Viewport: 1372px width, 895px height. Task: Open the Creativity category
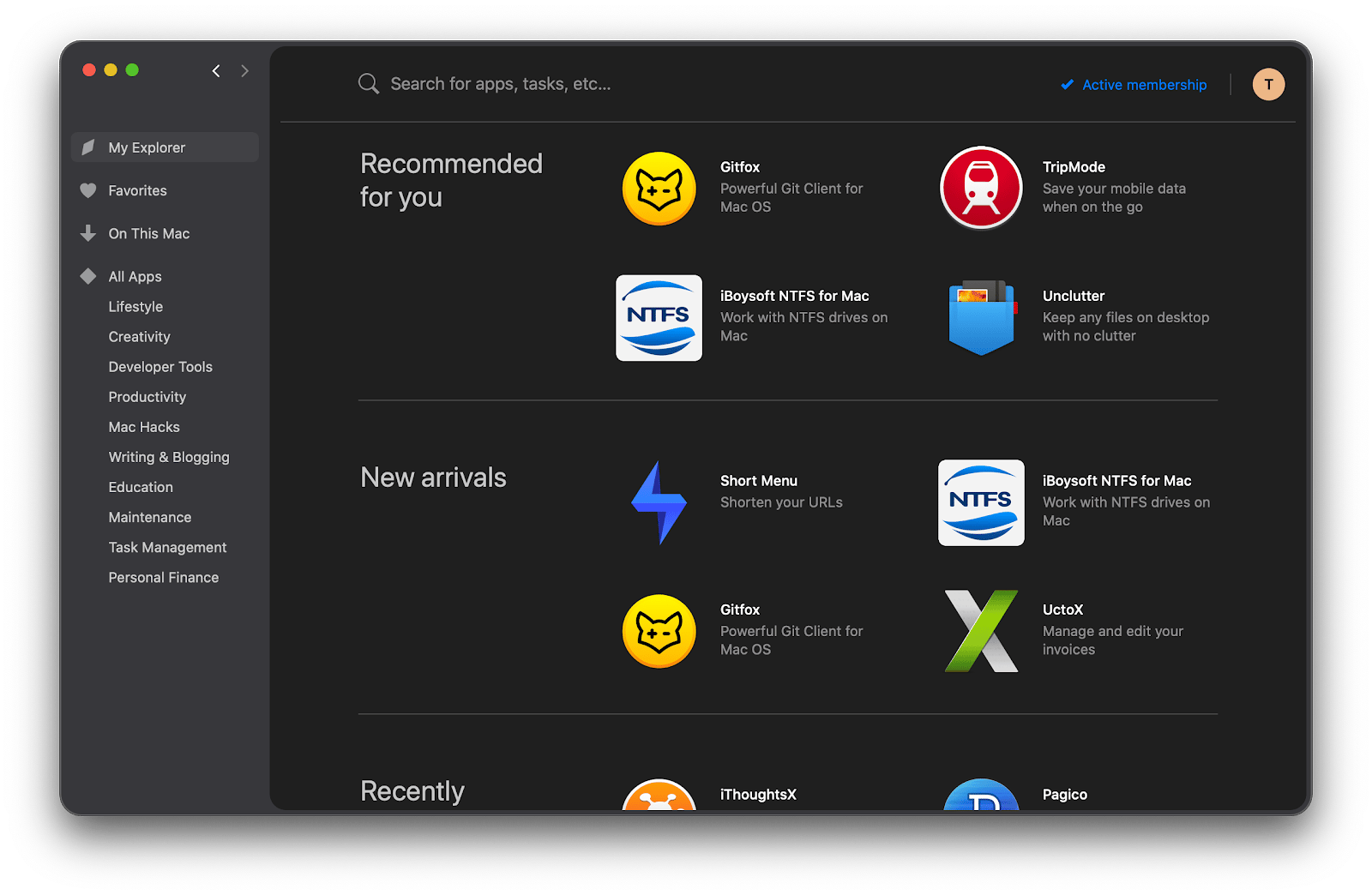coord(139,336)
